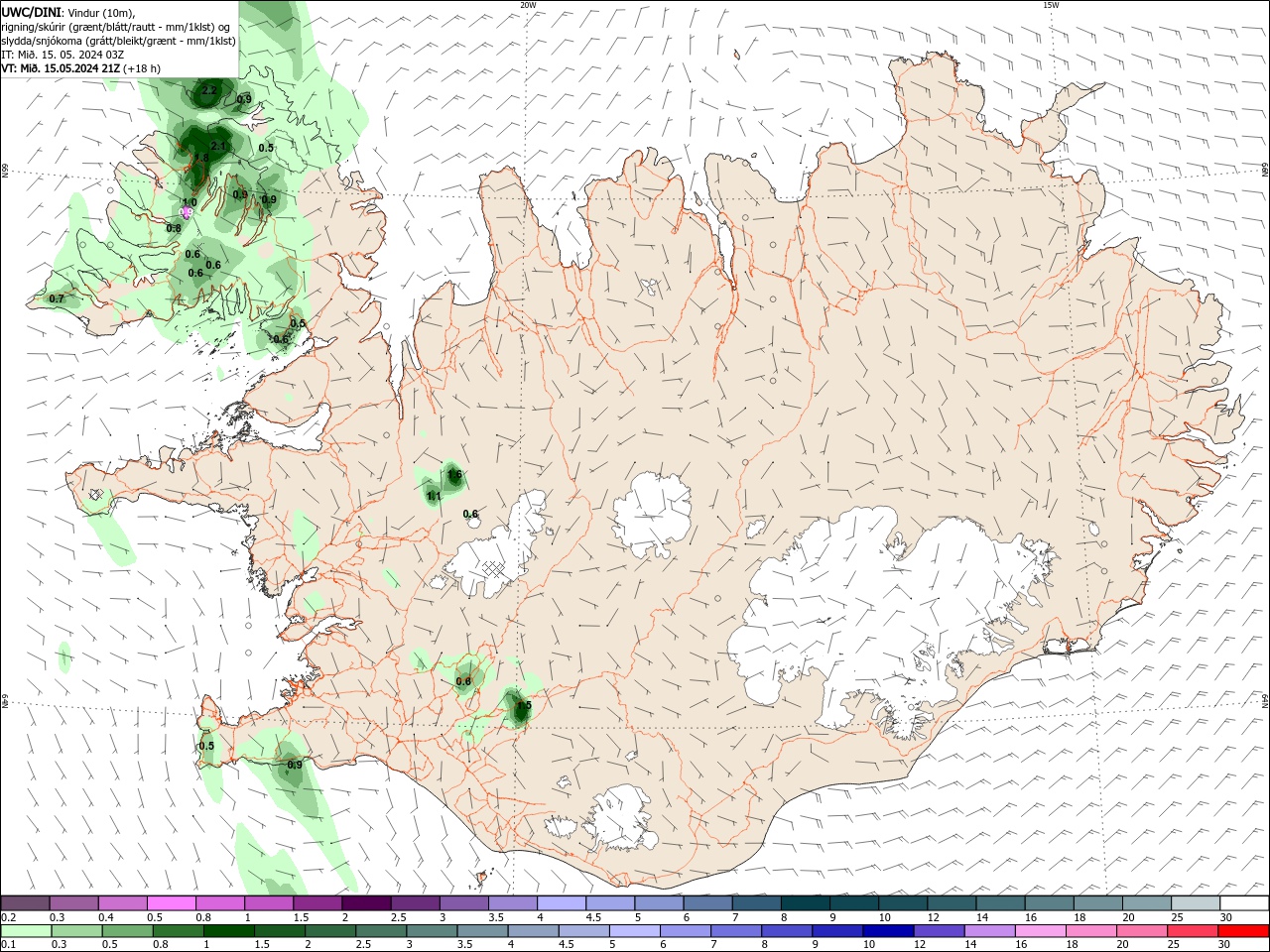Click the 20W longitude label

[528, 5]
